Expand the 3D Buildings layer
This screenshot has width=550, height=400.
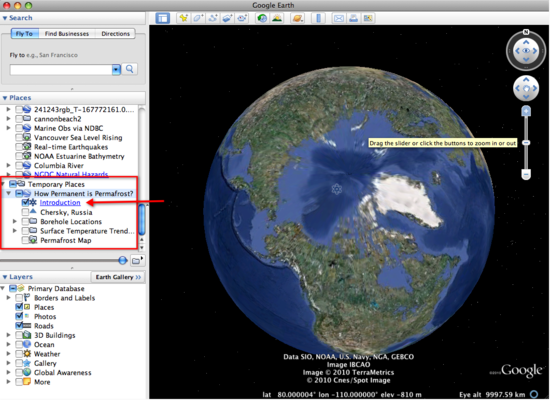(8, 335)
